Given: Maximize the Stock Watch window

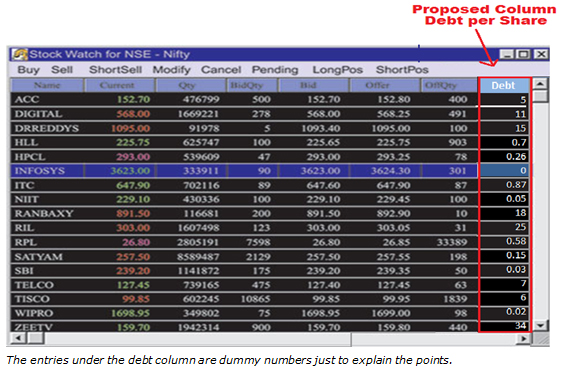Looking at the screenshot, I should 523,54.
